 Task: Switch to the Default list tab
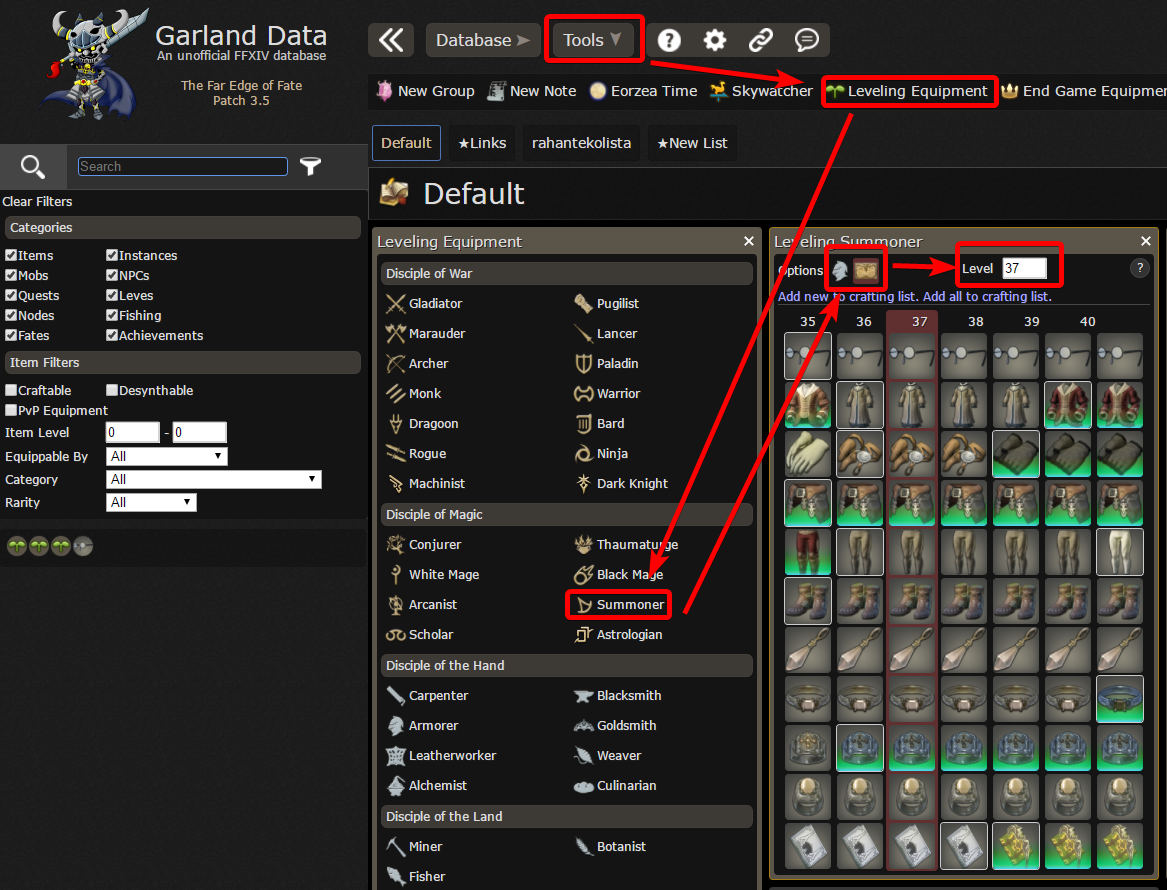click(406, 143)
